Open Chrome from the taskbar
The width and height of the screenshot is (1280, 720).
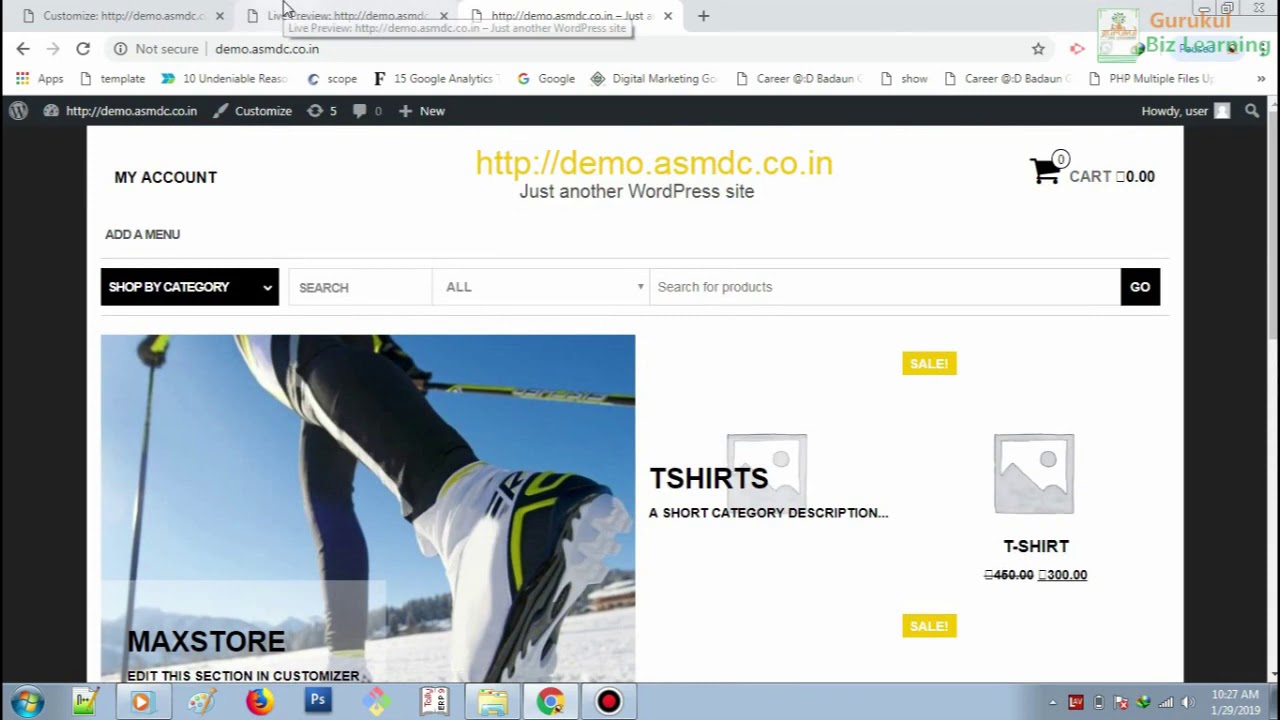coord(550,701)
